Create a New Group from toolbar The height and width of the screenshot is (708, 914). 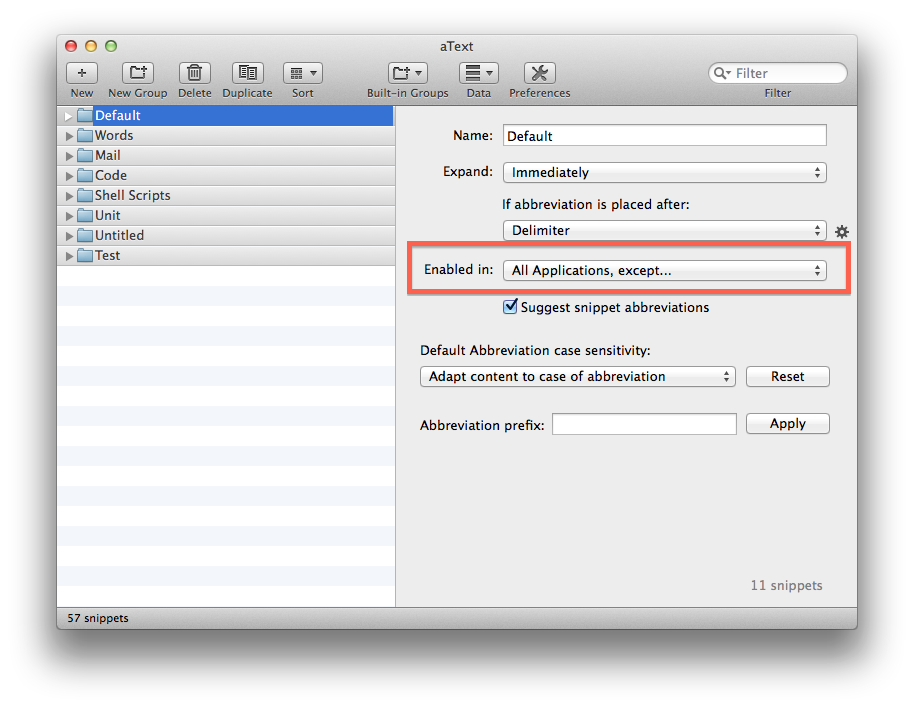pyautogui.click(x=138, y=73)
